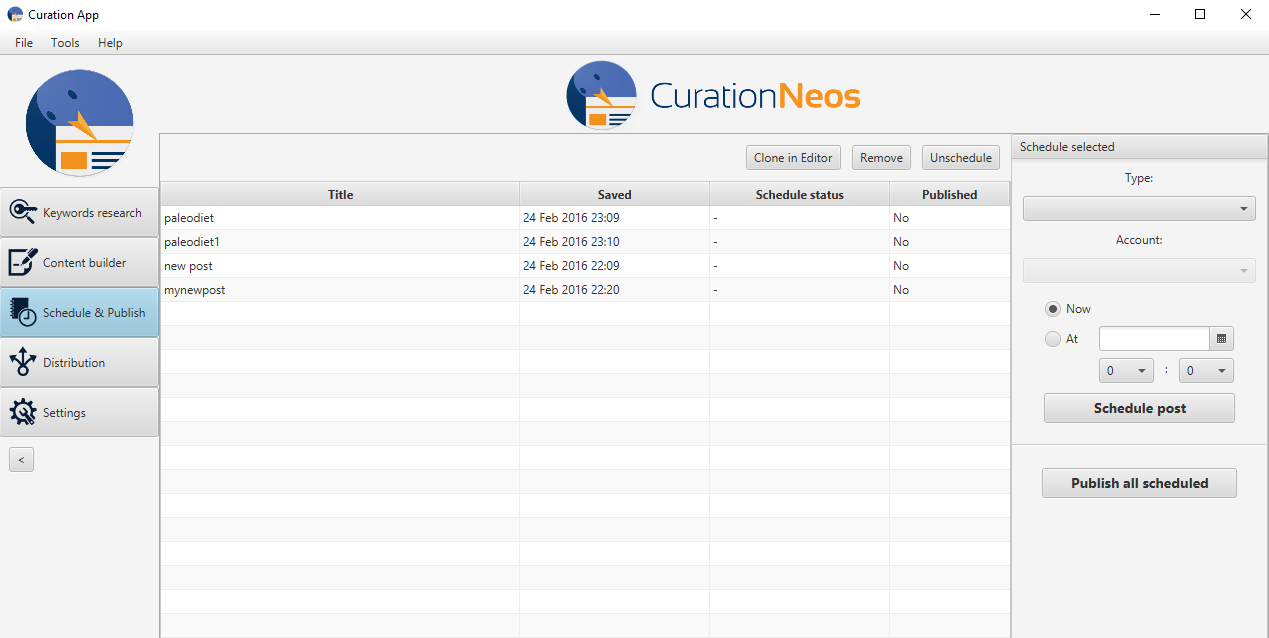Switch to Content builder tab
1269x638 pixels.
pyautogui.click(x=79, y=262)
